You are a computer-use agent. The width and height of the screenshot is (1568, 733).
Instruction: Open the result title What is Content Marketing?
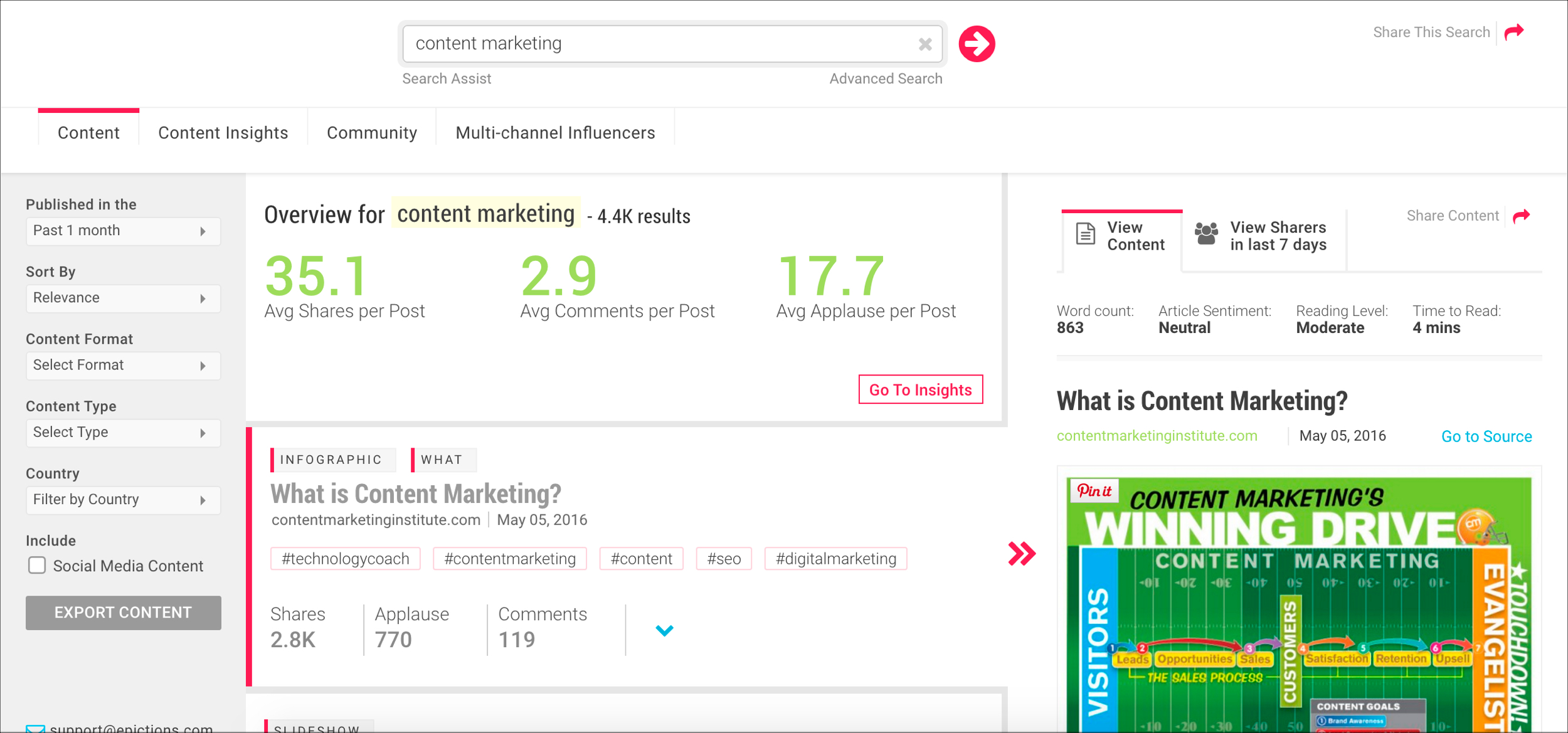click(x=416, y=493)
